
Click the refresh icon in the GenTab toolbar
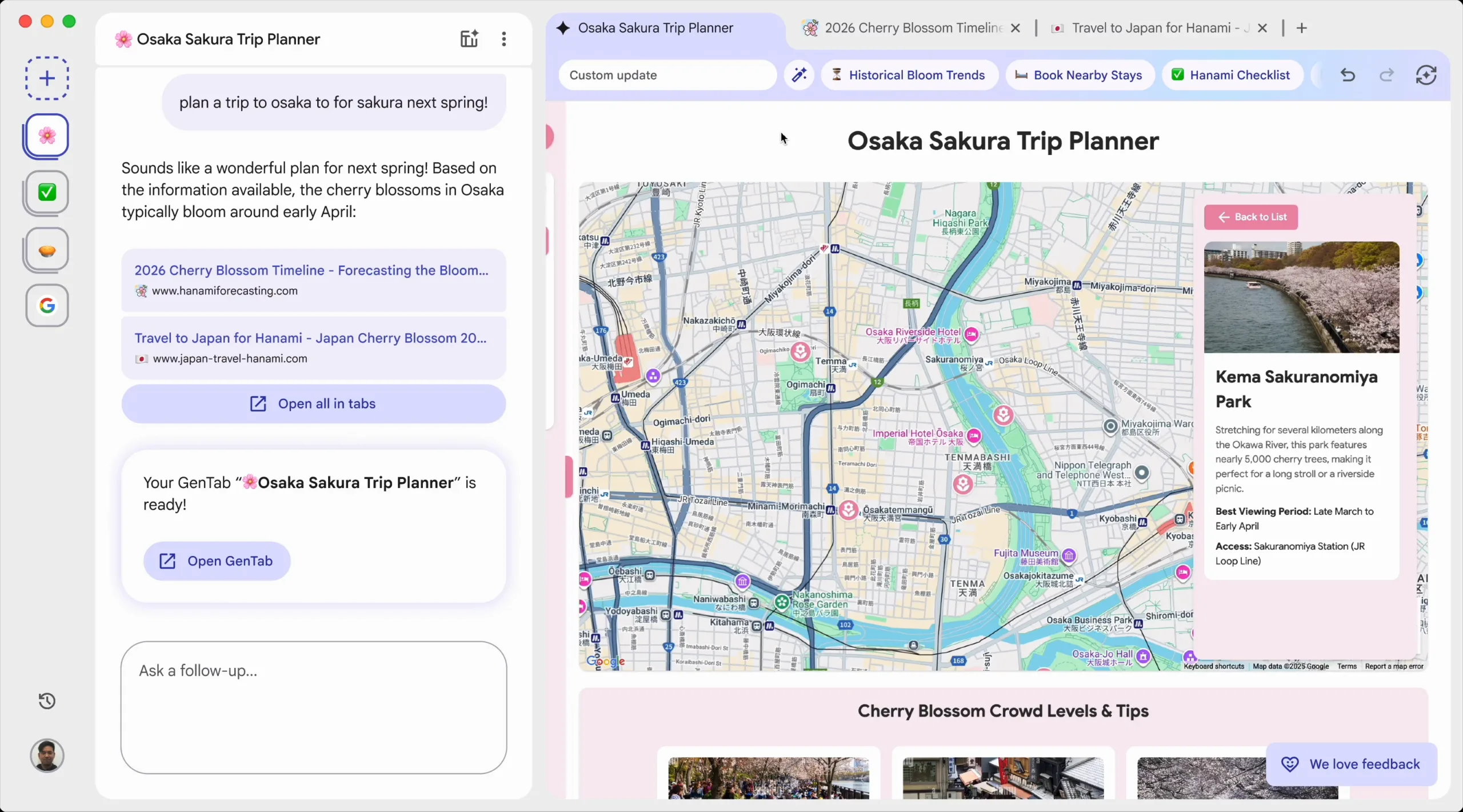[1426, 75]
